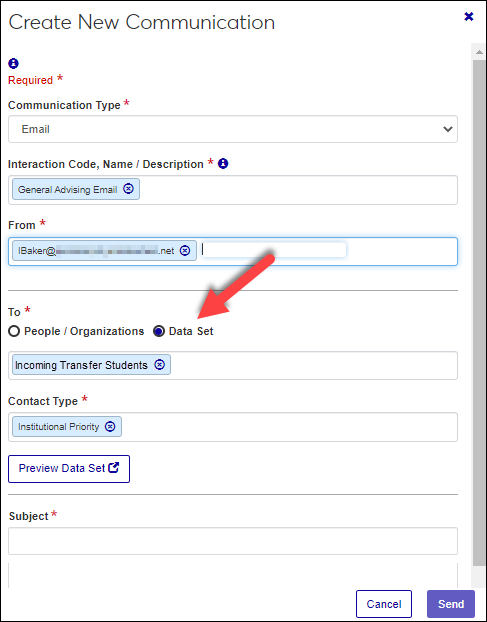Image resolution: width=487 pixels, height=622 pixels.
Task: Select the Data Set radio option
Action: (159, 331)
